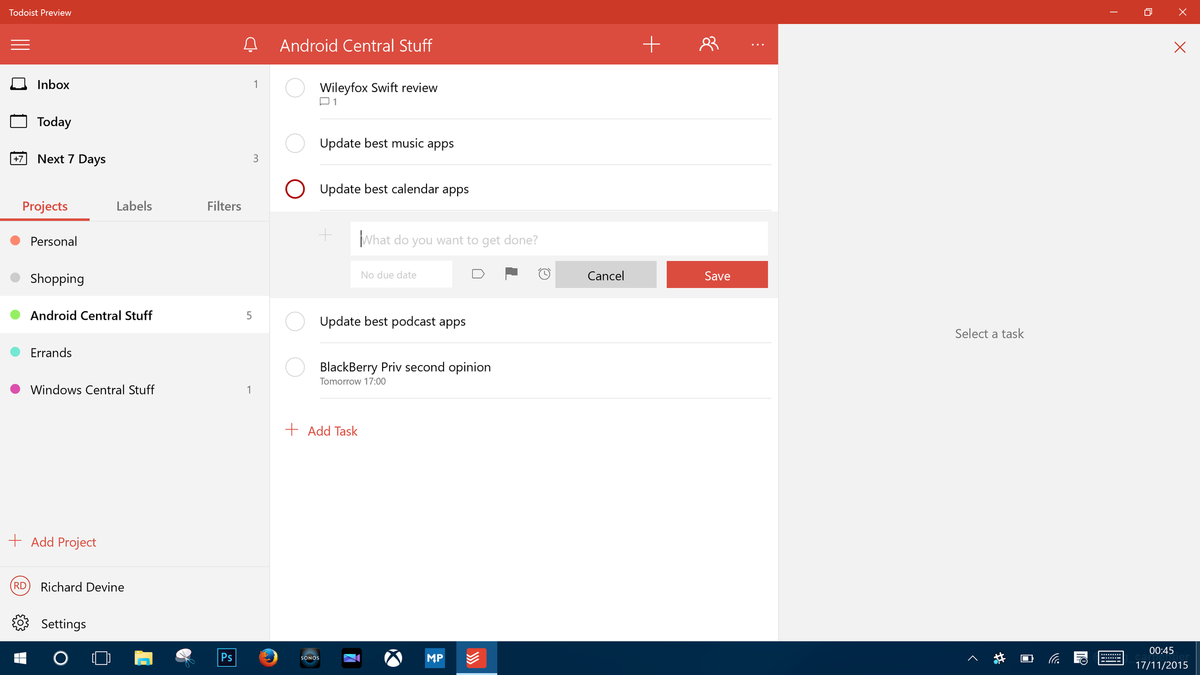Close the task detail pane
Viewport: 1200px width, 675px height.
1180,47
